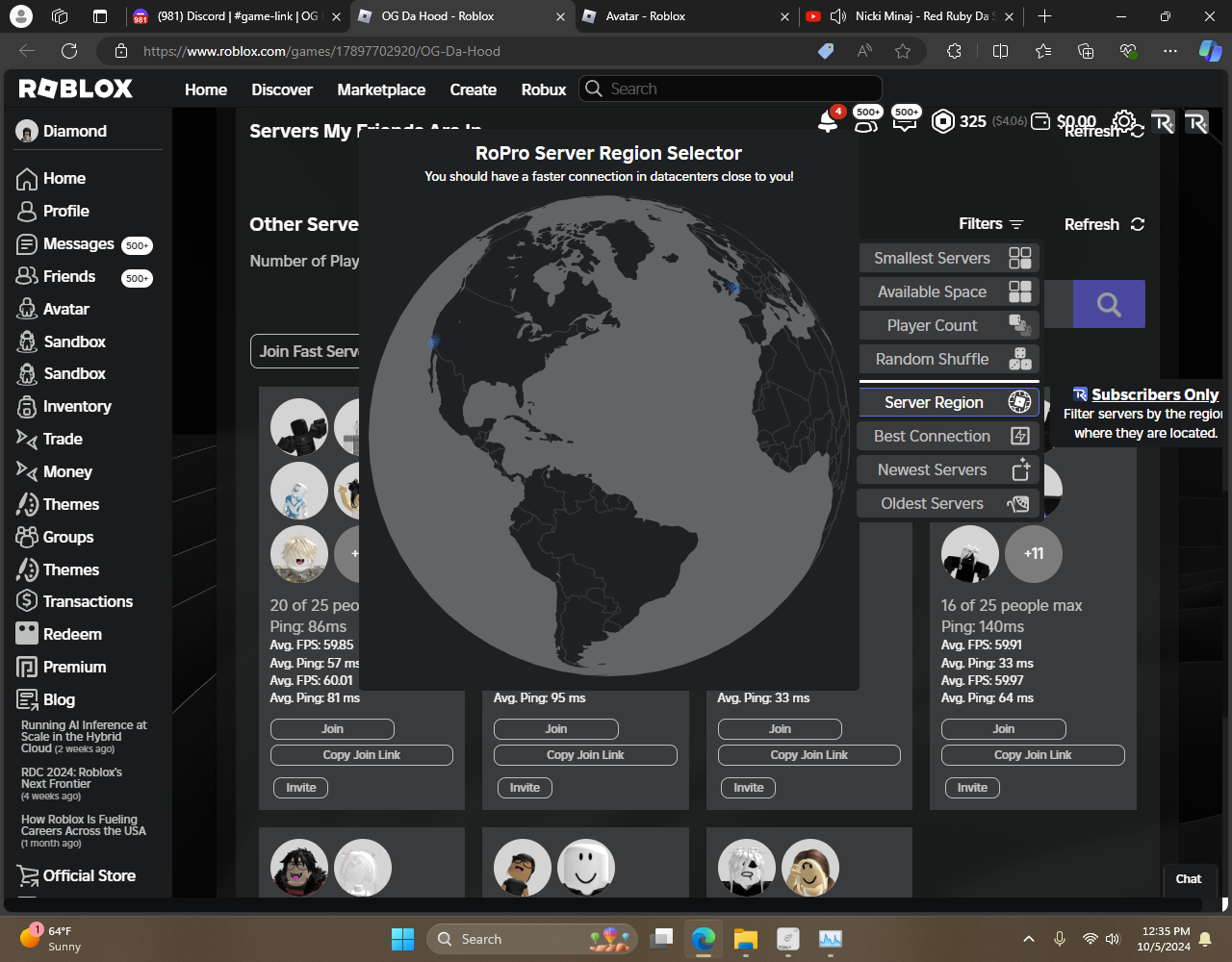This screenshot has height=962, width=1232.
Task: Click the taskbar clock and date
Action: coord(1166,939)
